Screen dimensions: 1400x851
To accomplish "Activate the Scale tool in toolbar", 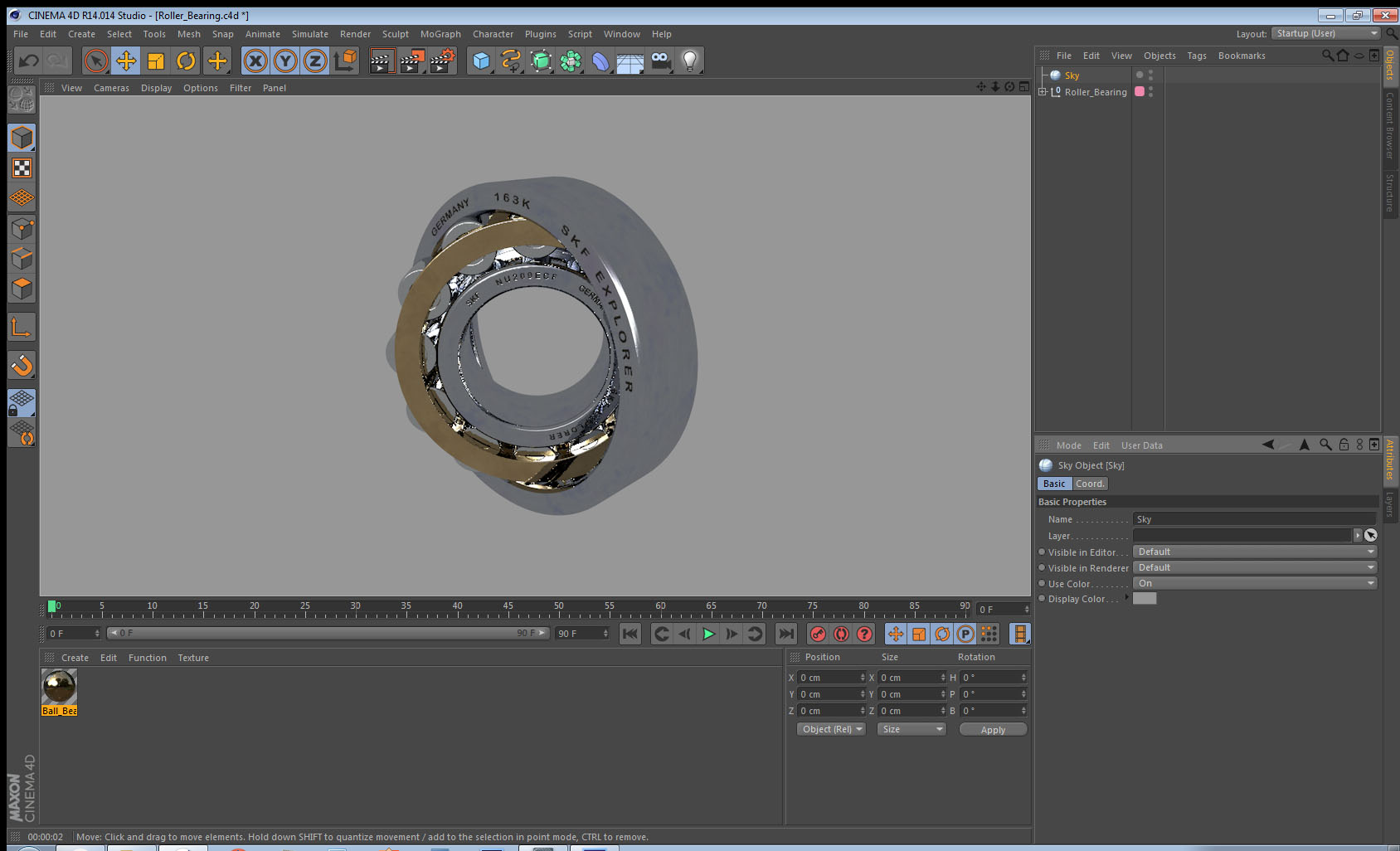I will 156,61.
